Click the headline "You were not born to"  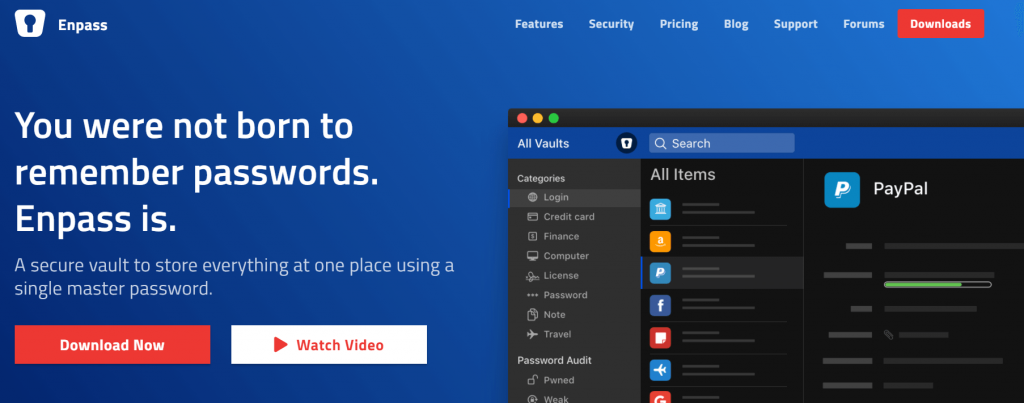(184, 125)
